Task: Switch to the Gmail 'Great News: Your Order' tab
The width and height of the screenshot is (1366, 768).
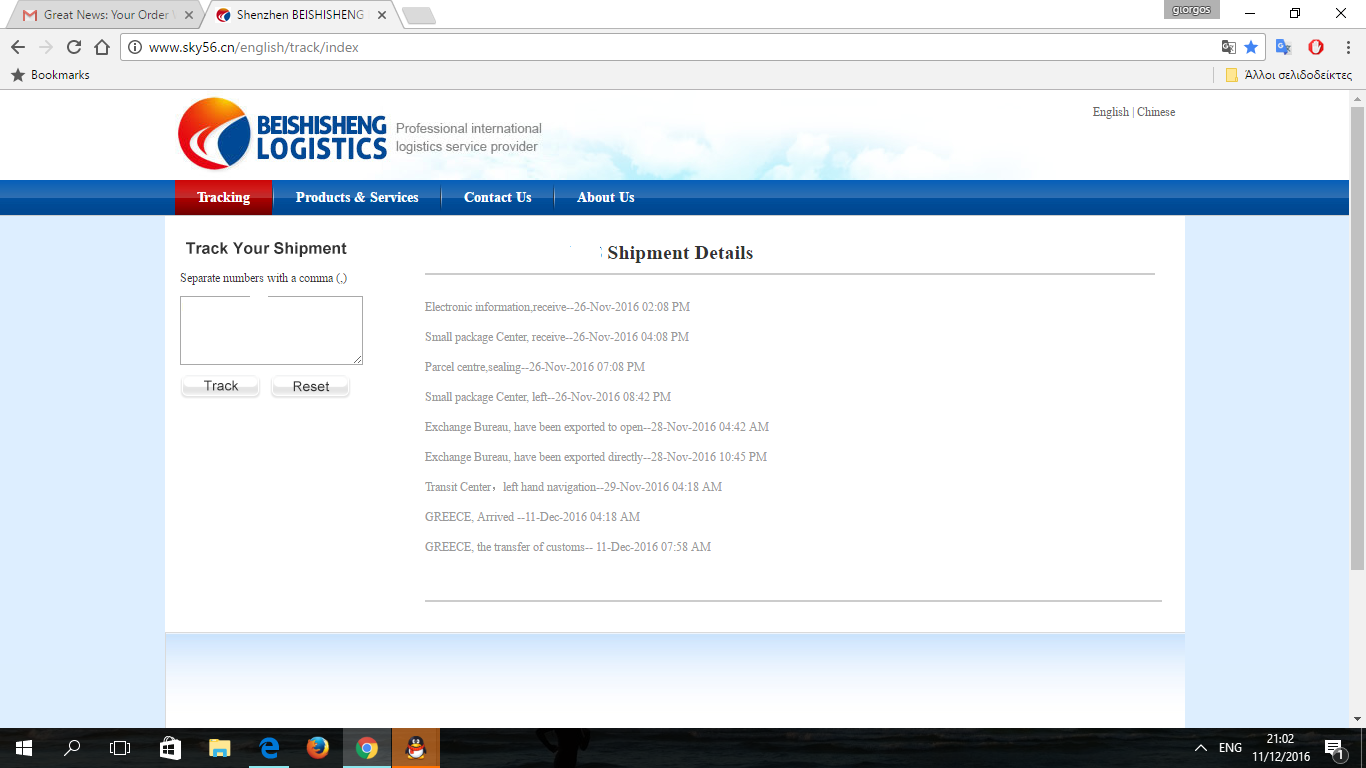Action: tap(105, 15)
